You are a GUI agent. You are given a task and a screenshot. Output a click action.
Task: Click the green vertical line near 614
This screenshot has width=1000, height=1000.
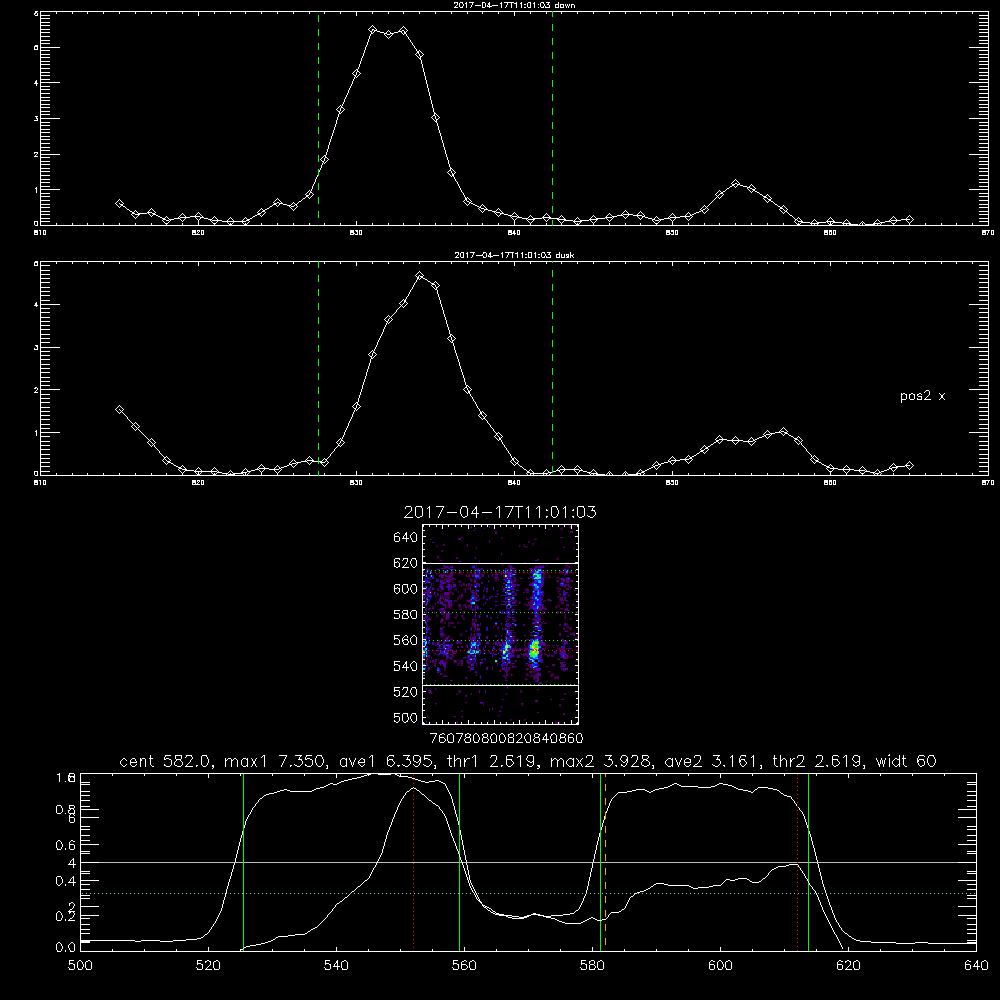pyautogui.click(x=808, y=862)
